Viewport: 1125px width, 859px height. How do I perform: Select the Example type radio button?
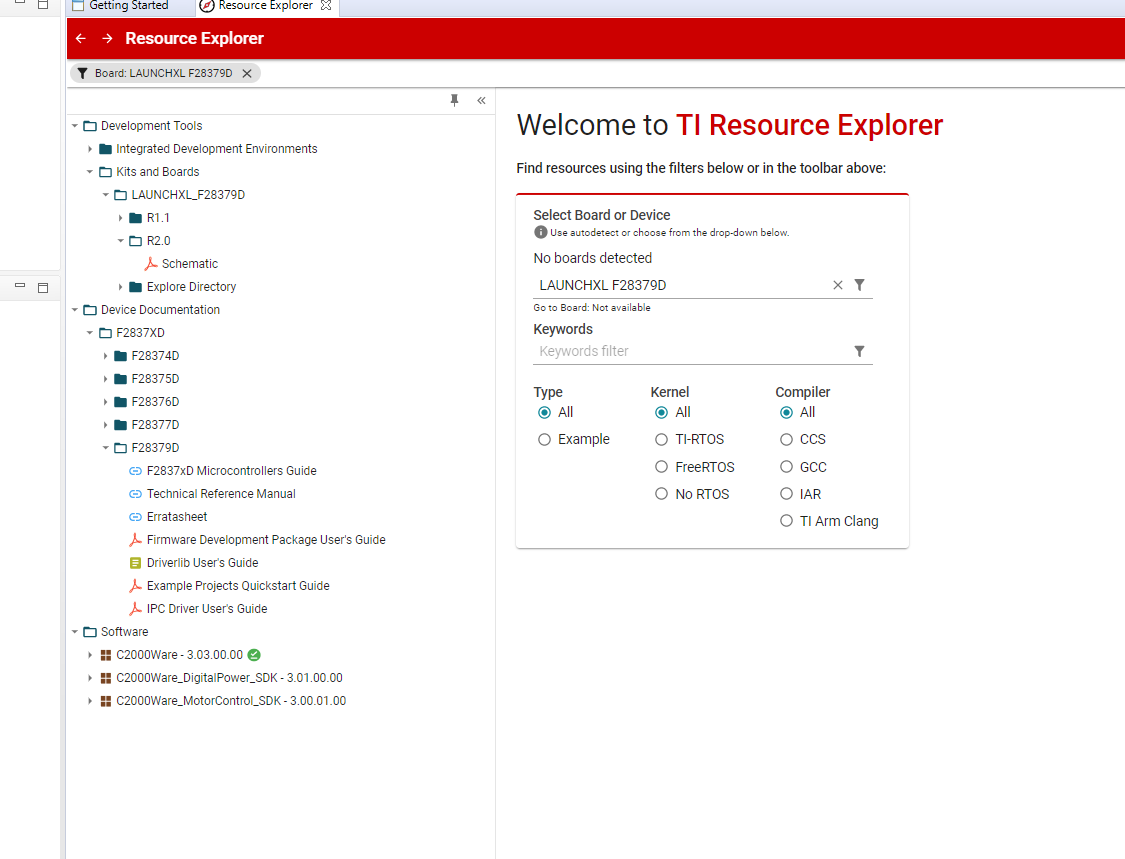point(545,439)
